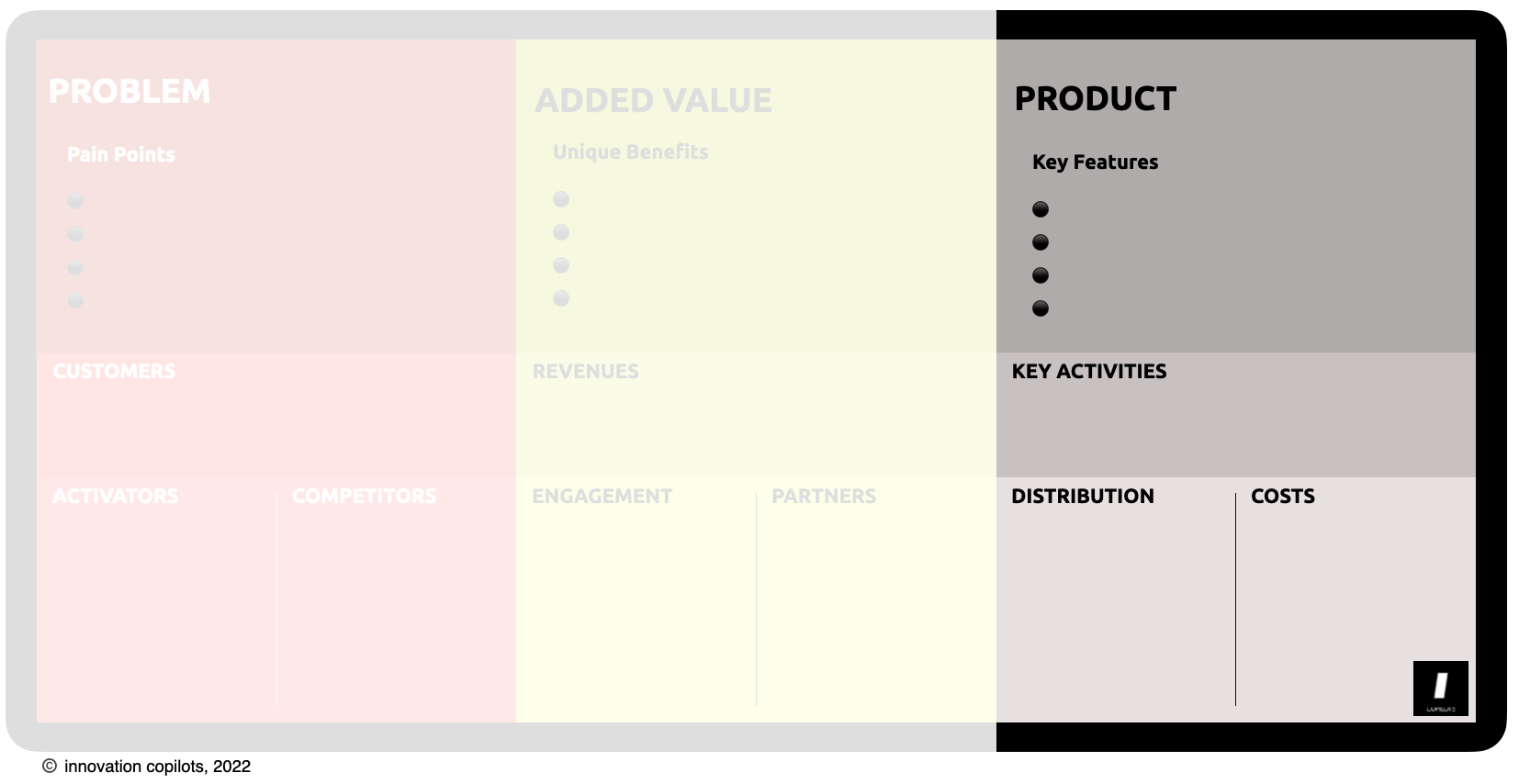Click the CUSTOMERS section label

coord(114,371)
